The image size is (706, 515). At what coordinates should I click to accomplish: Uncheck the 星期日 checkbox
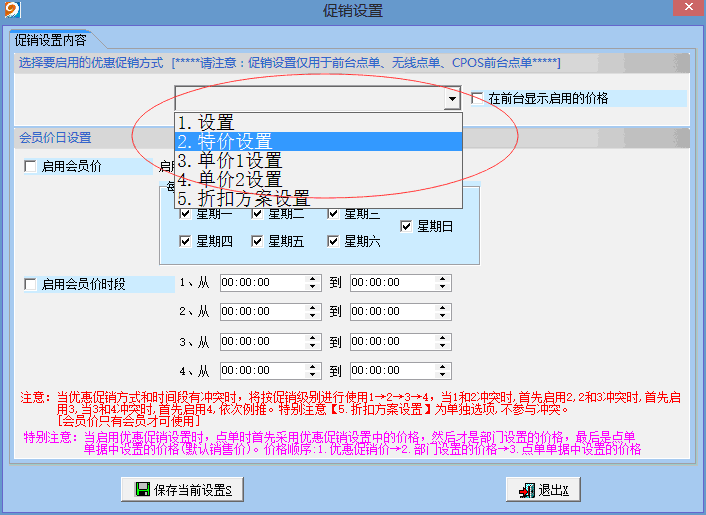pos(406,226)
